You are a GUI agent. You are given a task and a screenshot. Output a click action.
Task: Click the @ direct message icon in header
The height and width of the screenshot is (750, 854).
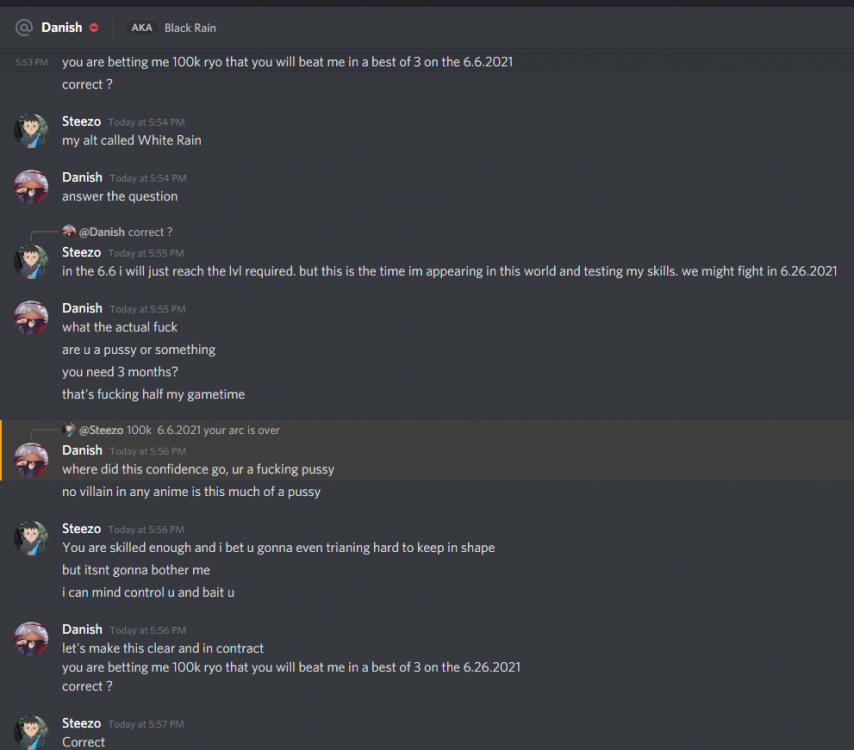[x=24, y=27]
